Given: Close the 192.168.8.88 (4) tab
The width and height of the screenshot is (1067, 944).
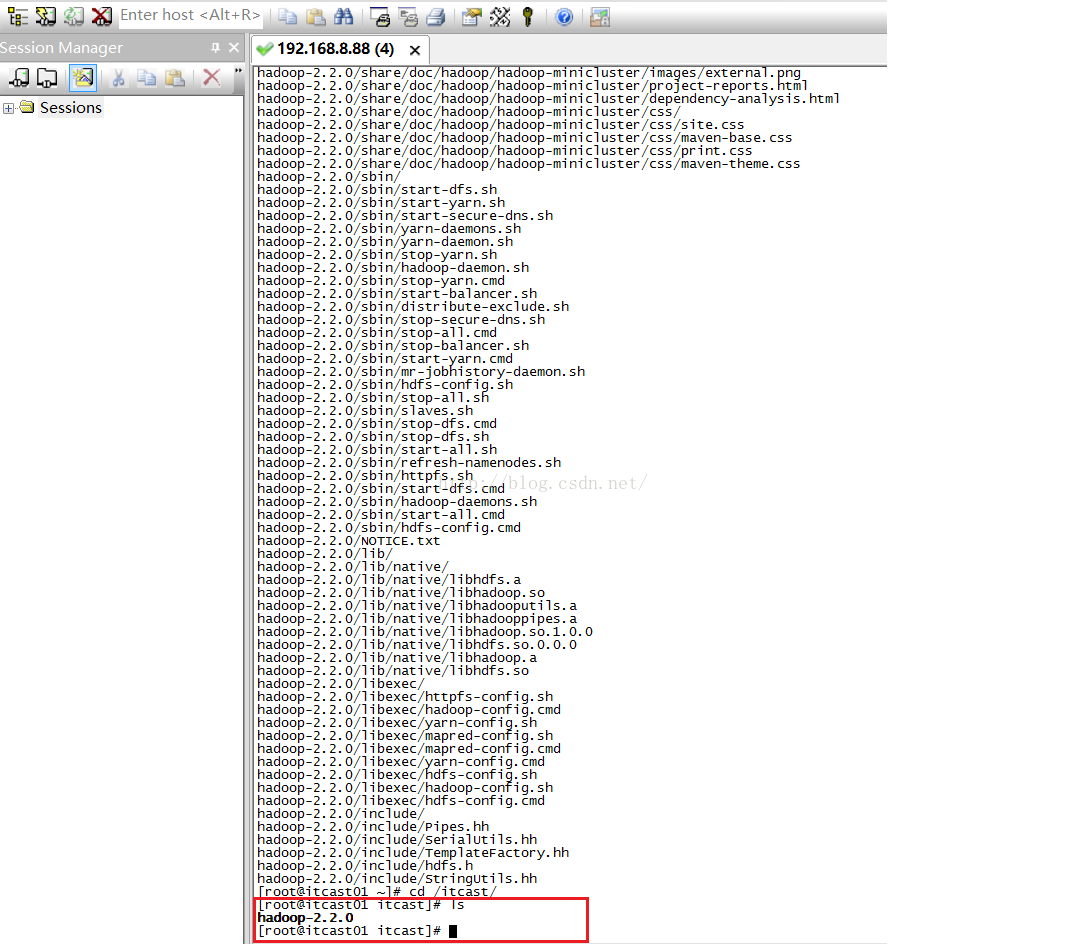Looking at the screenshot, I should point(414,50).
